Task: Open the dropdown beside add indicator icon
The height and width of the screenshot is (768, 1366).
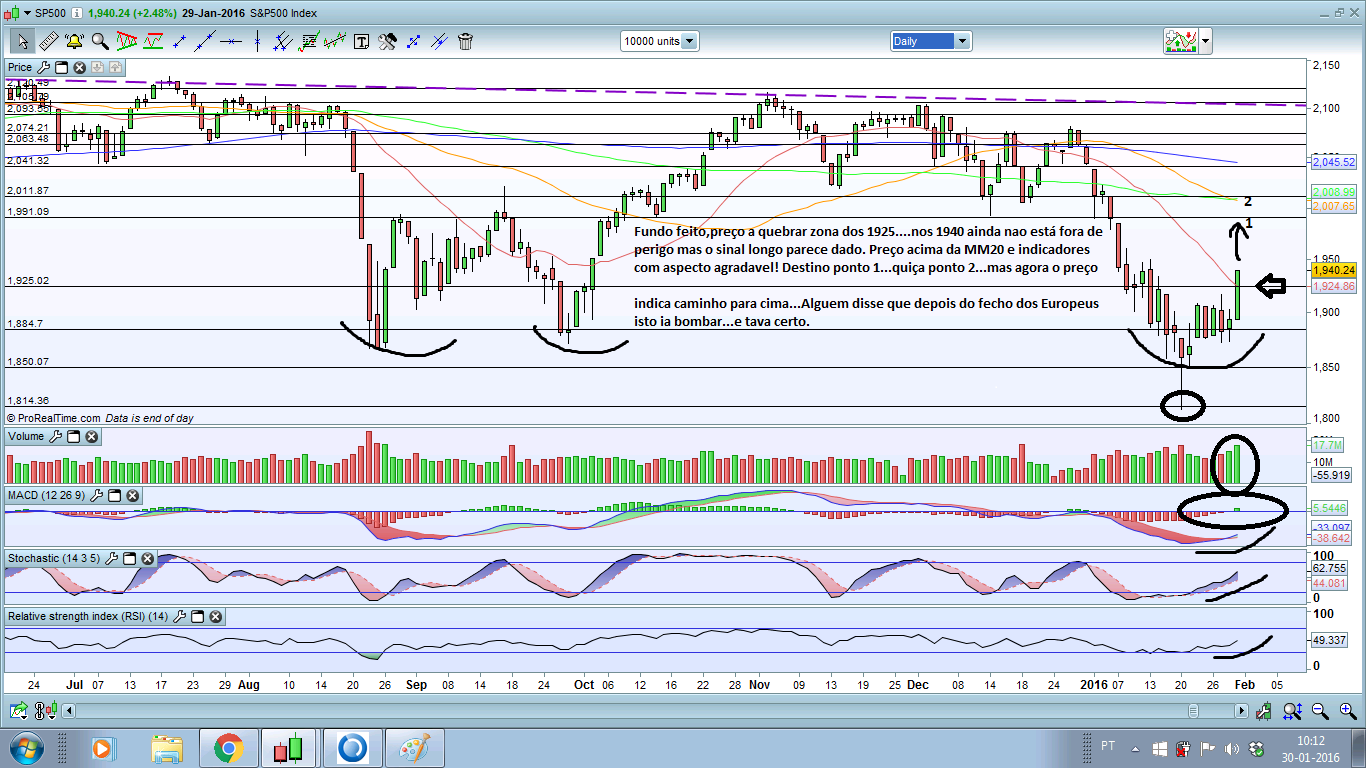Action: click(1206, 41)
